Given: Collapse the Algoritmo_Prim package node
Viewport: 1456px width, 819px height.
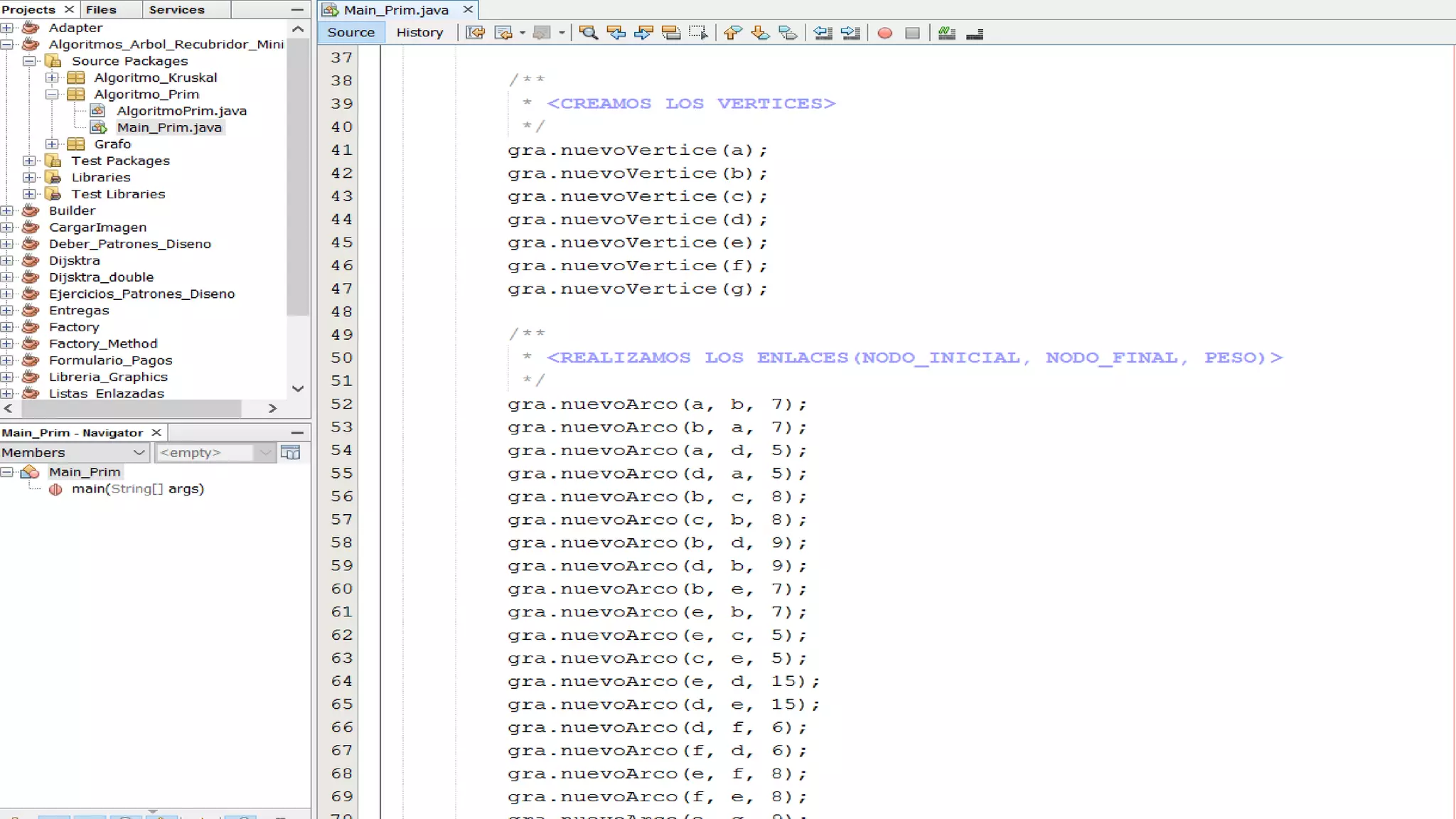Looking at the screenshot, I should [52, 94].
